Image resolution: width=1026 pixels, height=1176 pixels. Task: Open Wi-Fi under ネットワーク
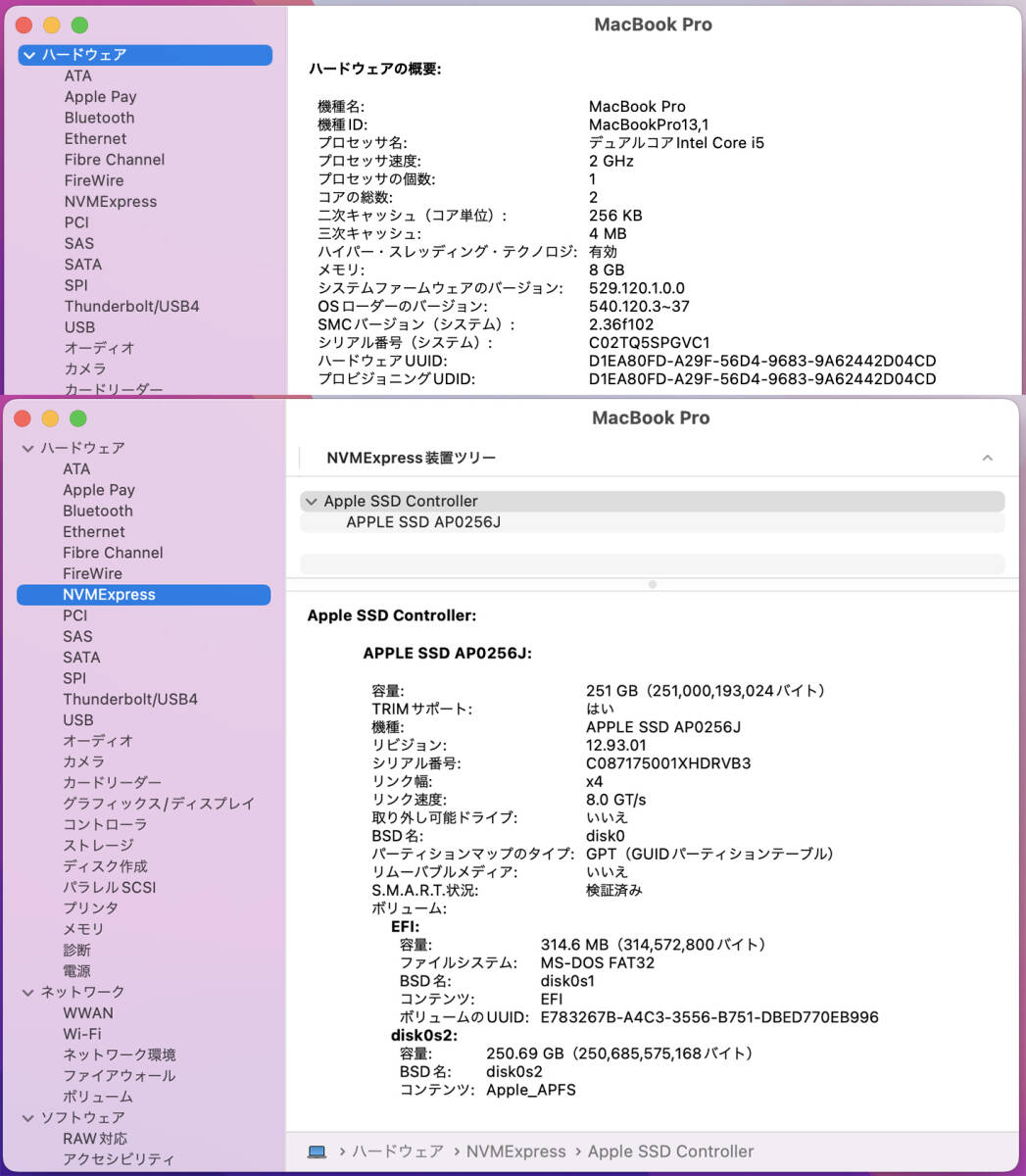tap(82, 1034)
